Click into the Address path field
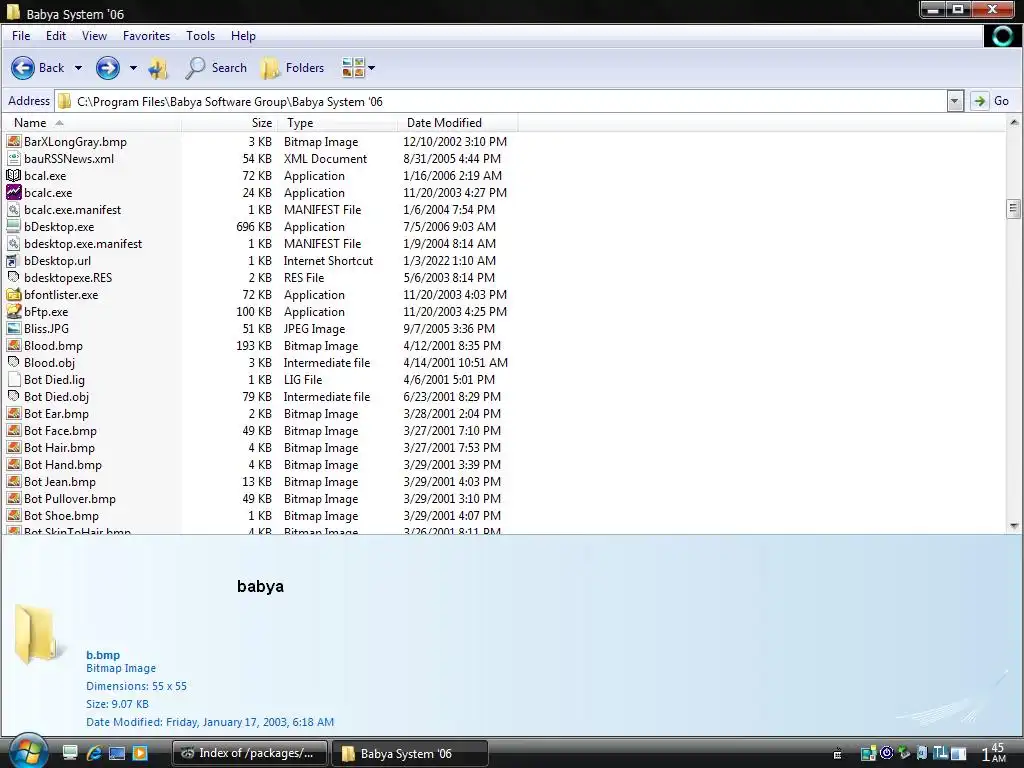 pos(500,101)
